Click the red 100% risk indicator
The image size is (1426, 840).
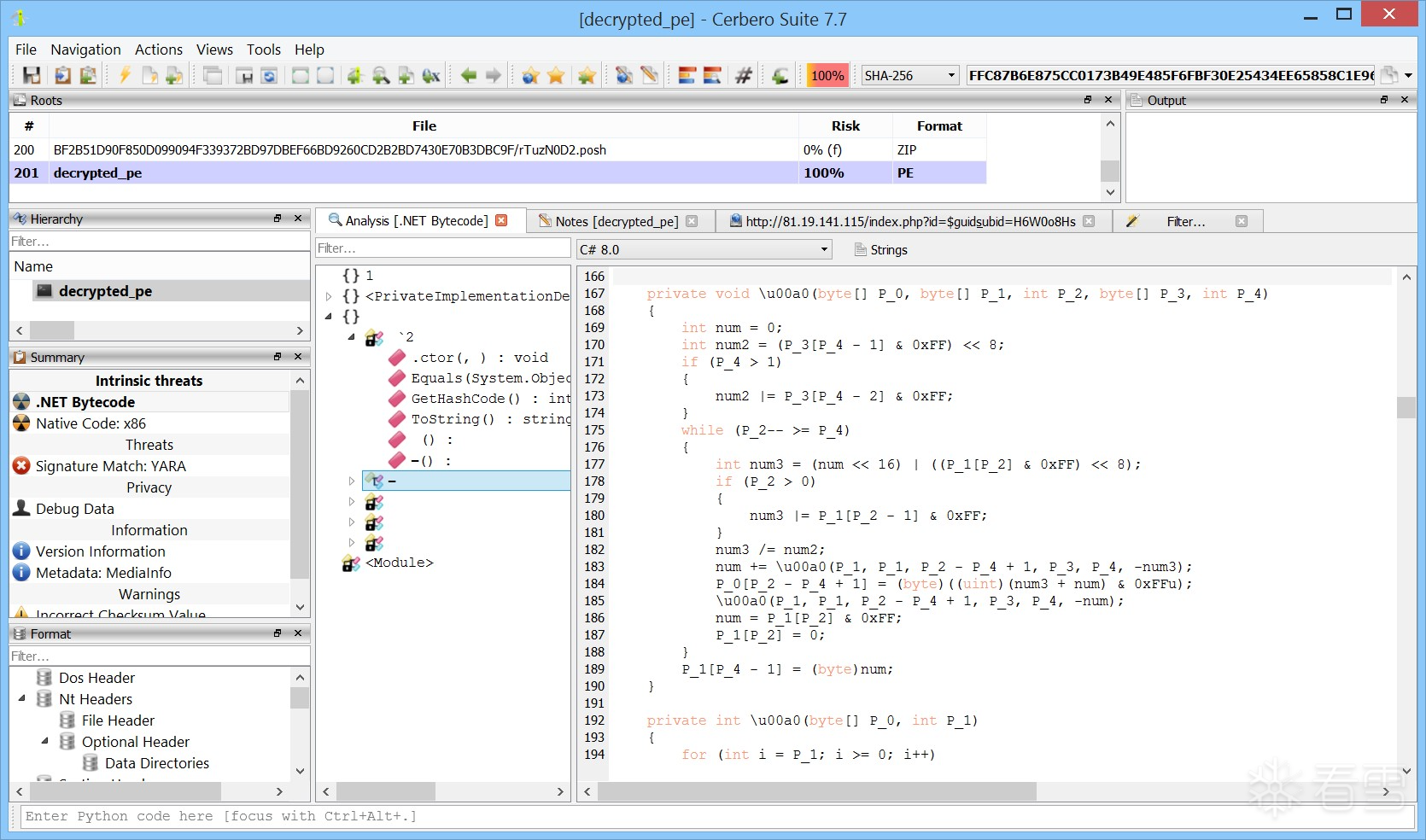tap(827, 76)
